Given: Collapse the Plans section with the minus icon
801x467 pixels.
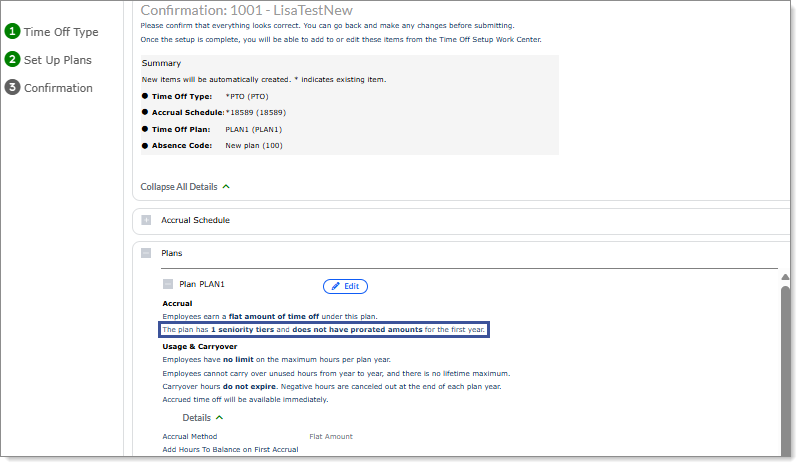Looking at the screenshot, I should coord(146,253).
